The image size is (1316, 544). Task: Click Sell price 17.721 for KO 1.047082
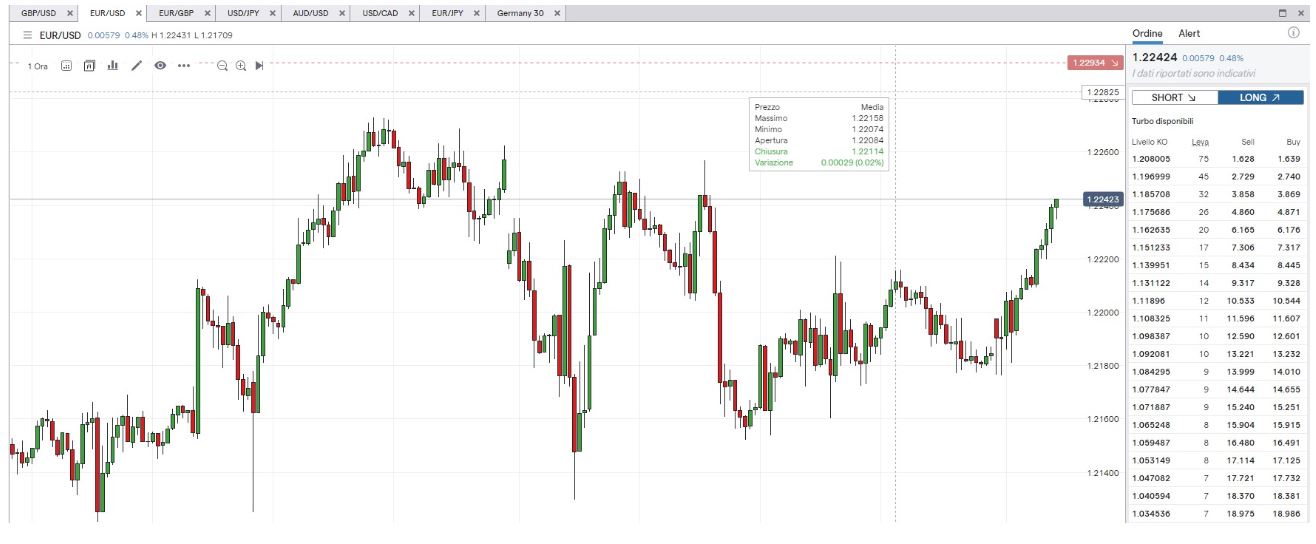[1241, 479]
